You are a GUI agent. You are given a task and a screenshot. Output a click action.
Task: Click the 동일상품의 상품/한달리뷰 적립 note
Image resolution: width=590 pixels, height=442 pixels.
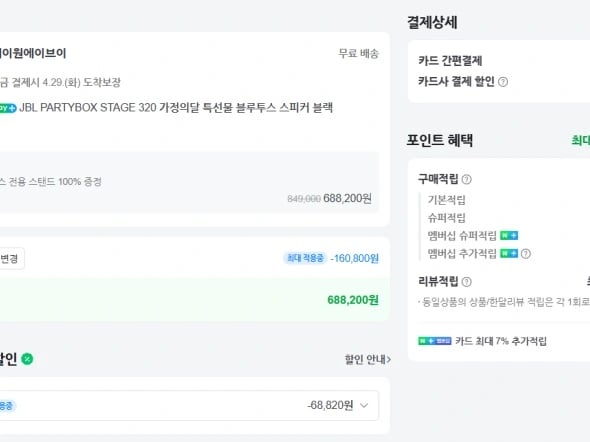point(504,302)
